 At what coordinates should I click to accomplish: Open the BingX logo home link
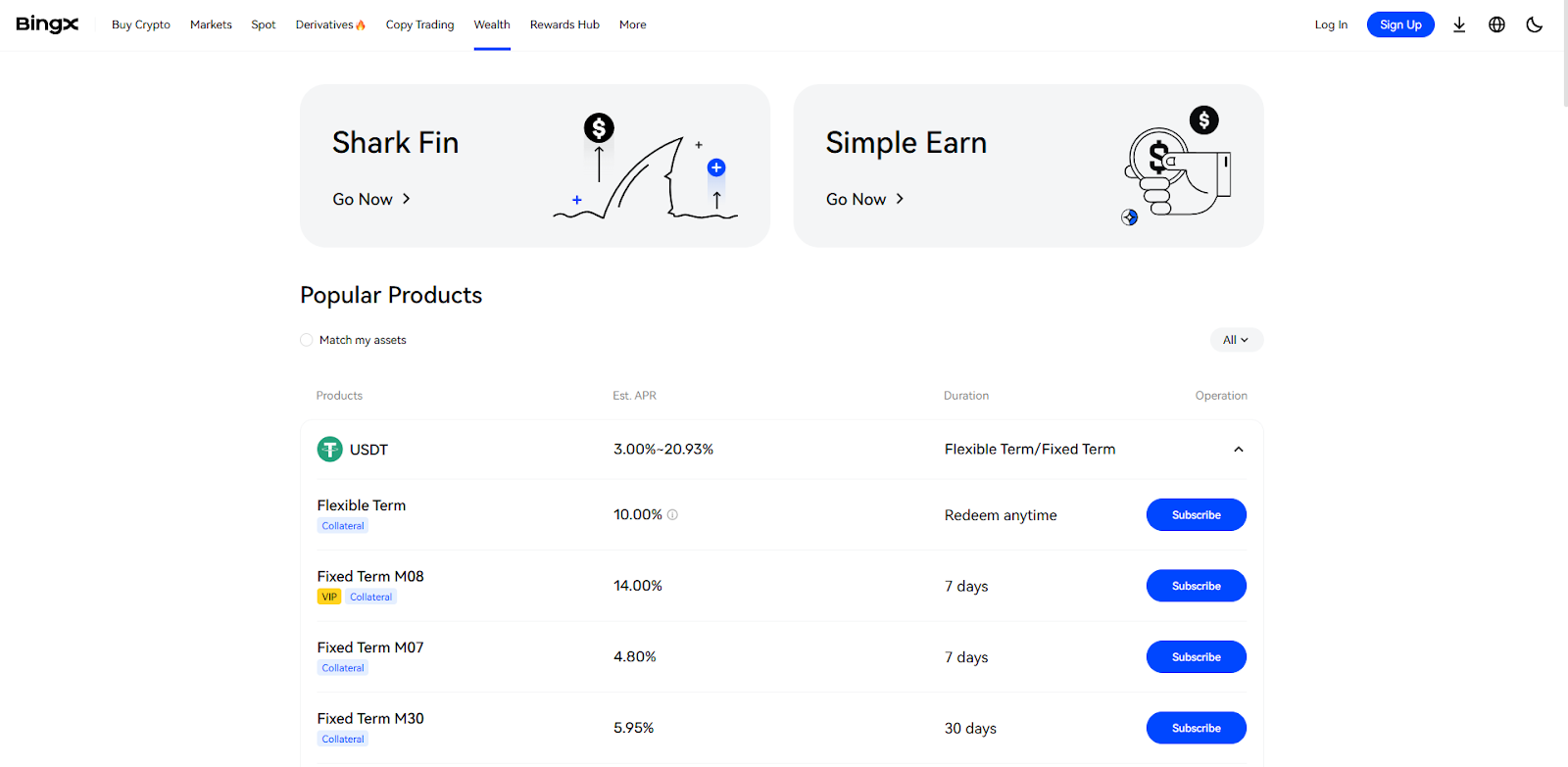point(47,24)
